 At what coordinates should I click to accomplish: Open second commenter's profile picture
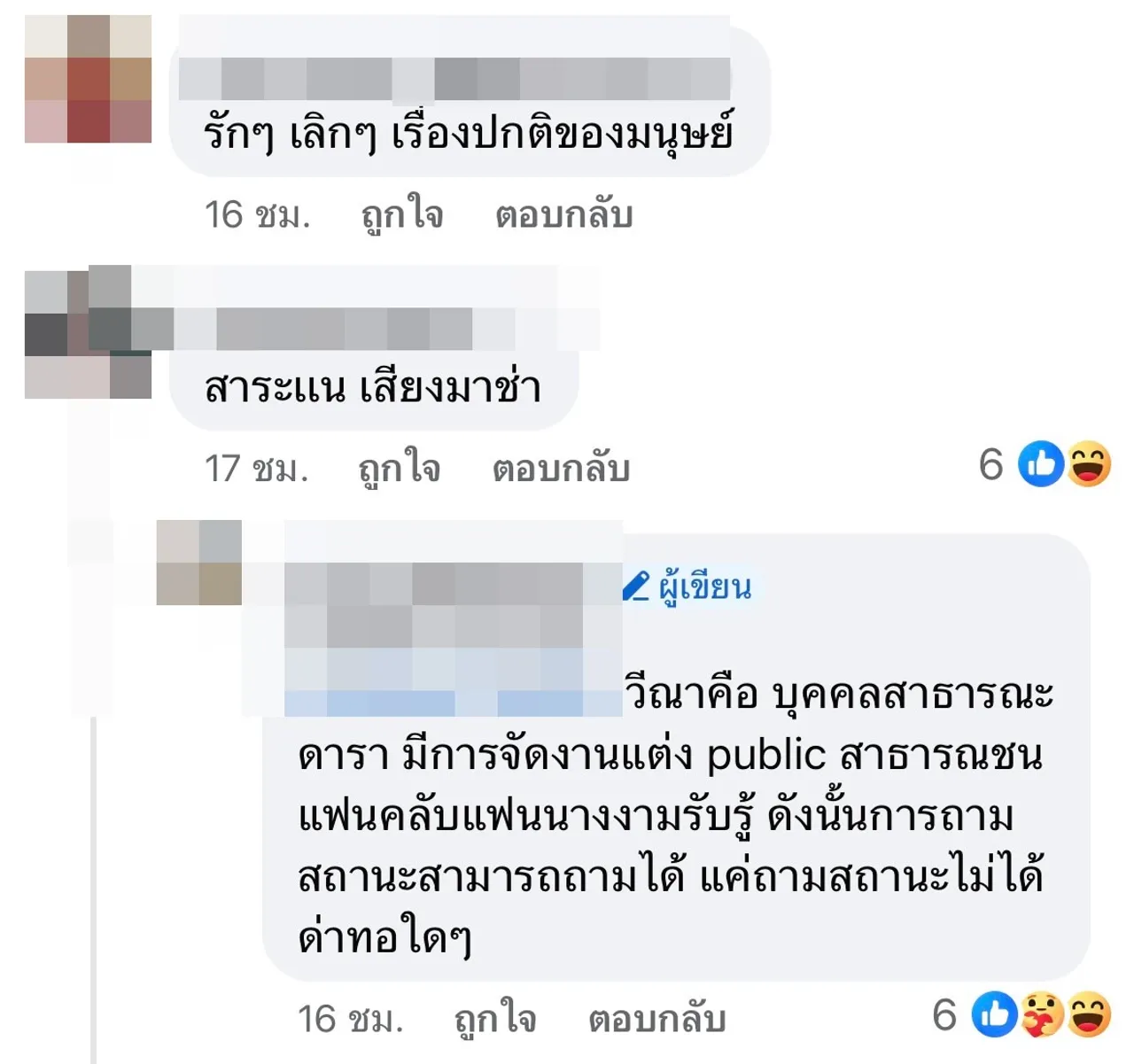point(88,333)
